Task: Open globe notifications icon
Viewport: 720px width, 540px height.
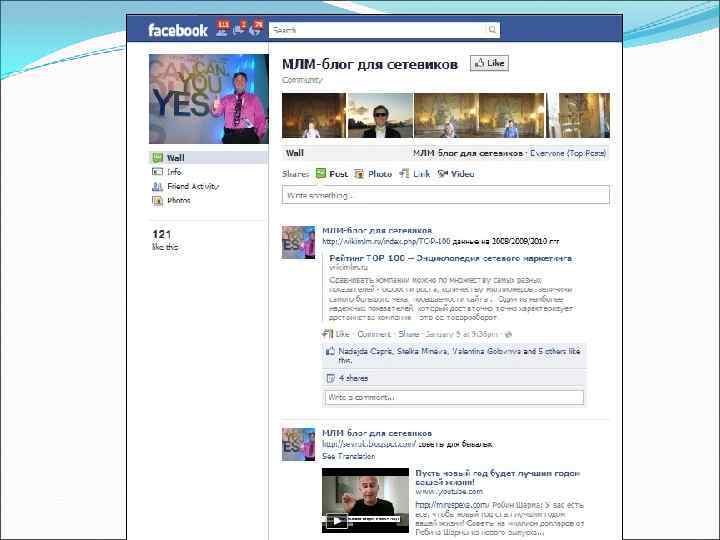Action: tap(256, 28)
